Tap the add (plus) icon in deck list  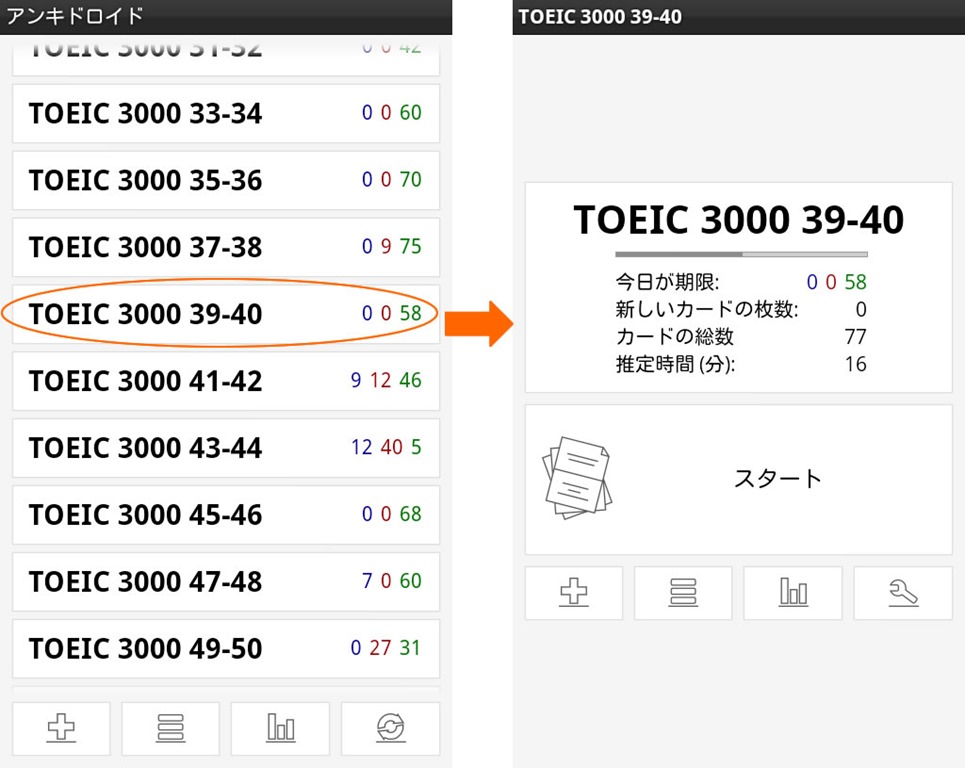(61, 729)
